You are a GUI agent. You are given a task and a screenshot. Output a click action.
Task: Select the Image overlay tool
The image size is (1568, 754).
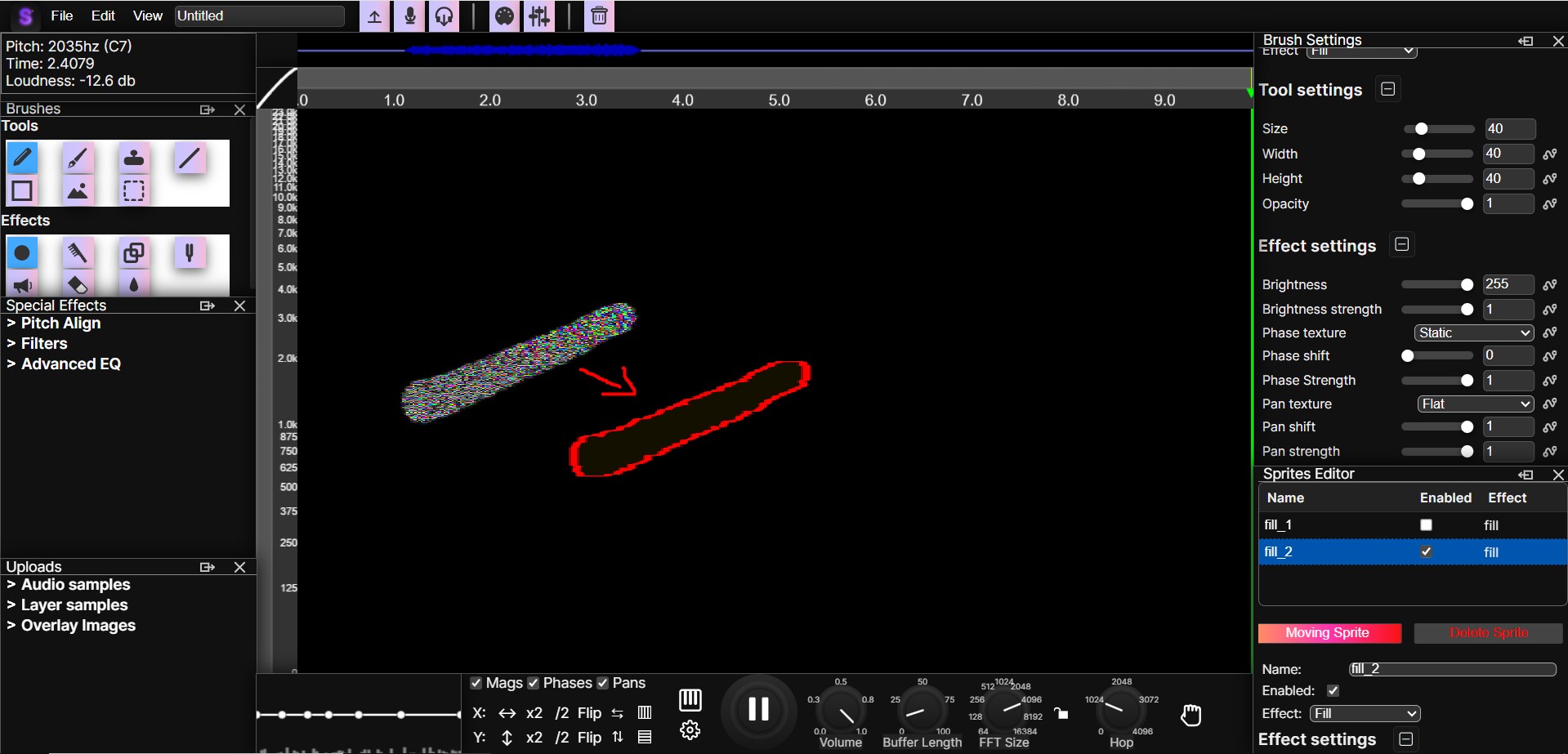[78, 190]
